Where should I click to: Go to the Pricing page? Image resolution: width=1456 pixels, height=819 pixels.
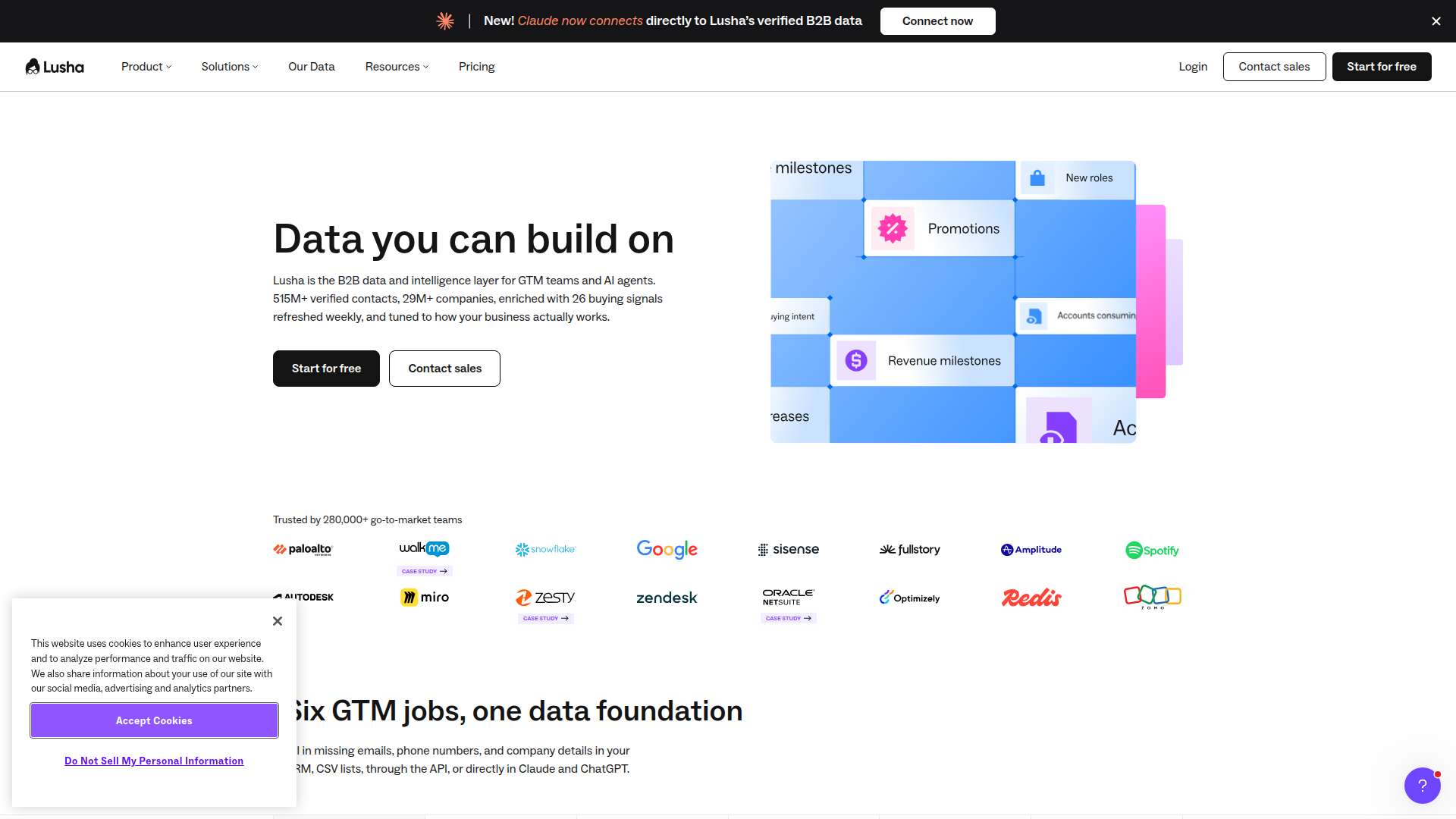476,67
